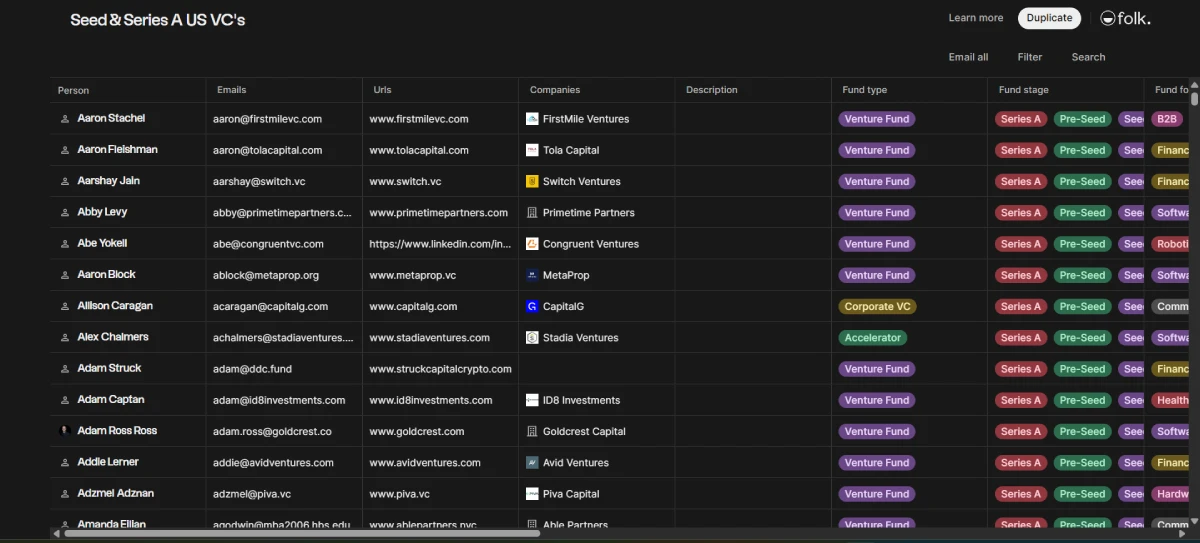Click person icon beside Aaron Block
Screen dimensions: 1200x543
coord(65,275)
